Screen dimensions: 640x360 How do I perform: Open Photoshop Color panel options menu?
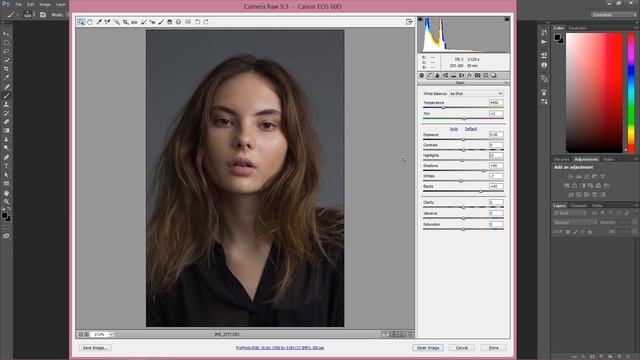coord(636,28)
